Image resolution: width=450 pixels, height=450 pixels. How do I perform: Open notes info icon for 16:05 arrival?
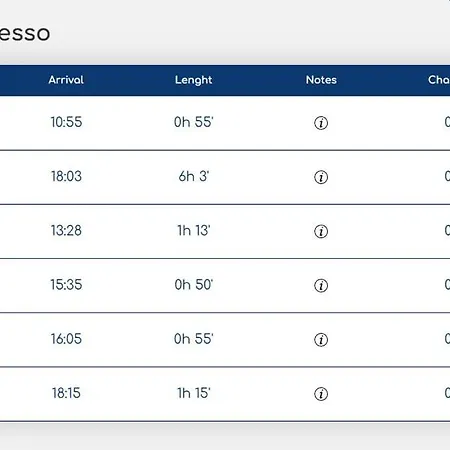(x=321, y=340)
